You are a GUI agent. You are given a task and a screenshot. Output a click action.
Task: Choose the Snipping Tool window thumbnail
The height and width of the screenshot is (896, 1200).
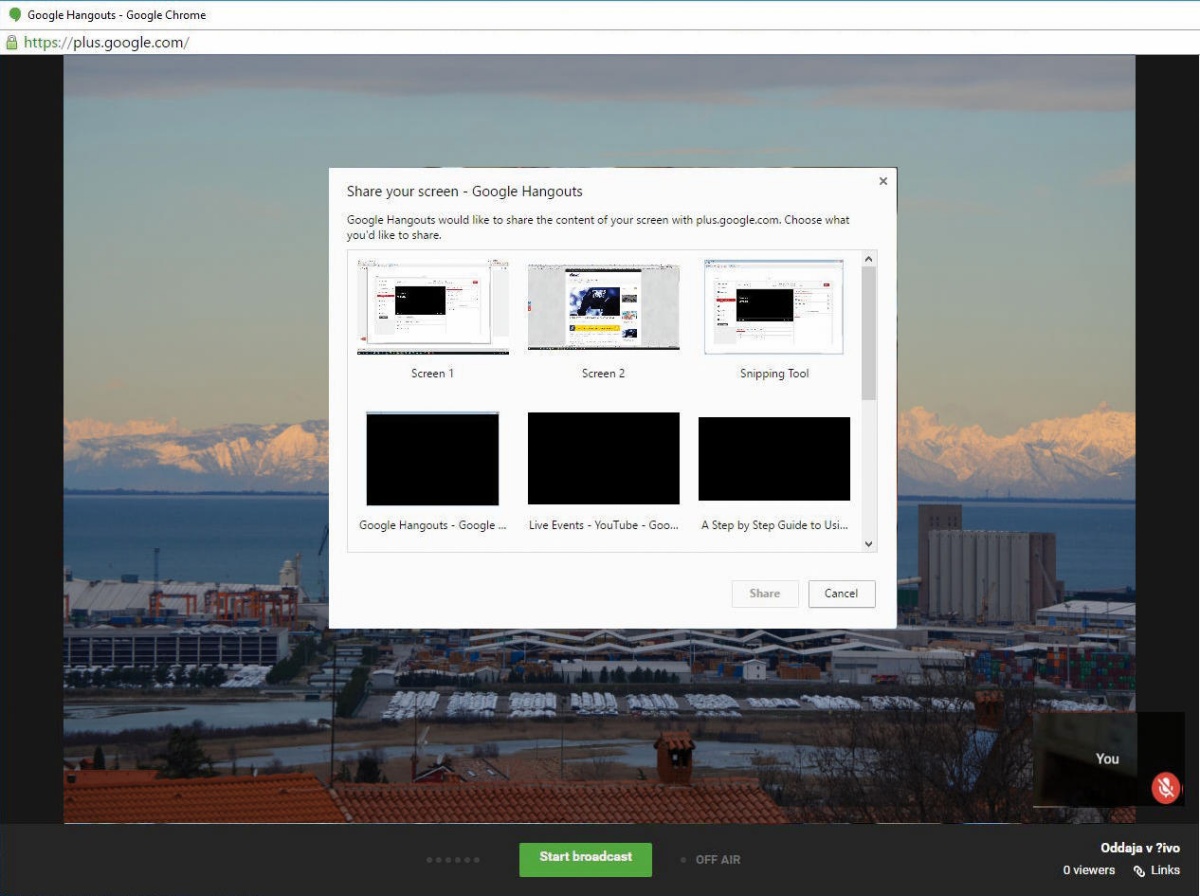pyautogui.click(x=774, y=308)
